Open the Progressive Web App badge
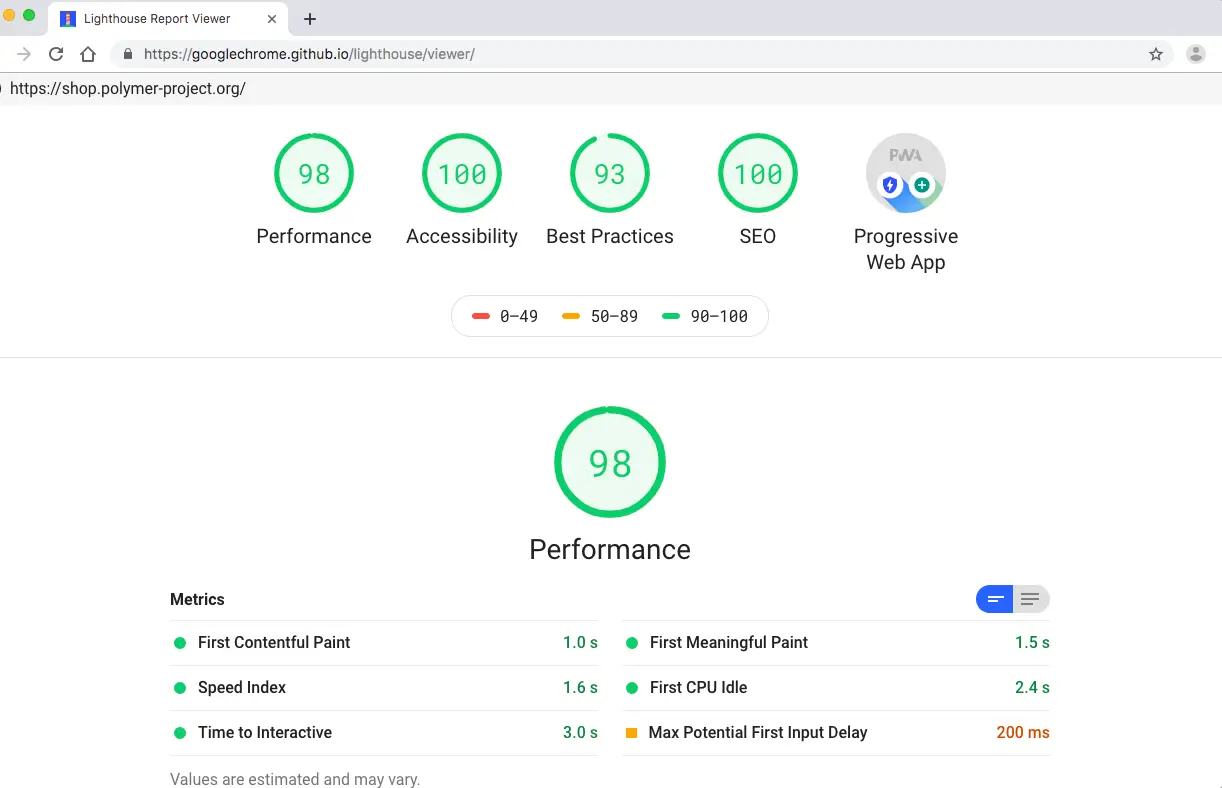The width and height of the screenshot is (1222, 788). point(906,174)
